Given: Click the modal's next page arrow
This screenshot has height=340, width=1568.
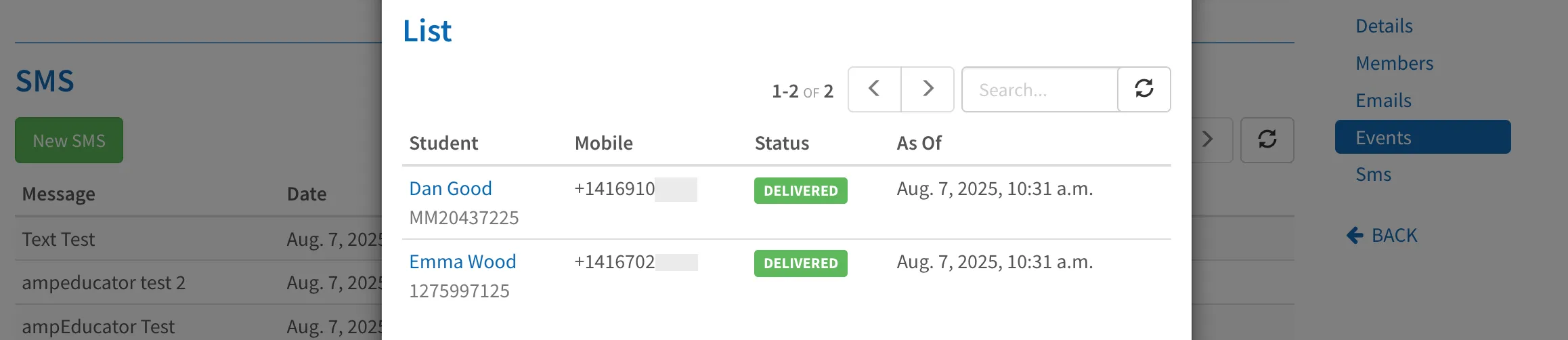Looking at the screenshot, I should coord(928,89).
